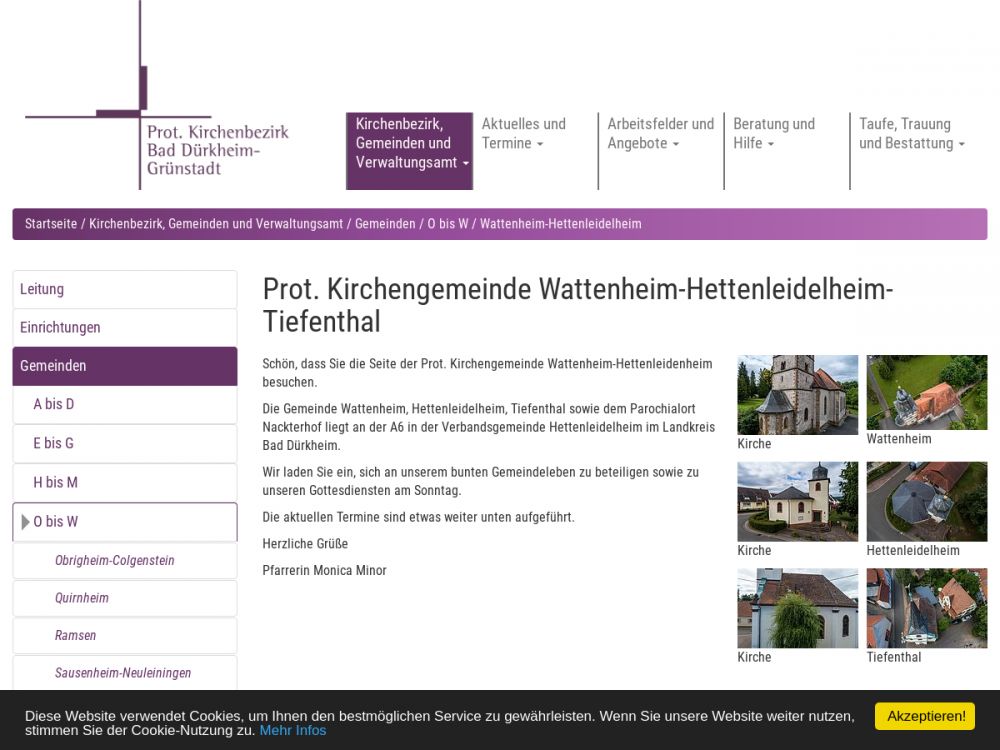Open the Obrigheim-Colgenstein sidebar entry

tap(114, 560)
